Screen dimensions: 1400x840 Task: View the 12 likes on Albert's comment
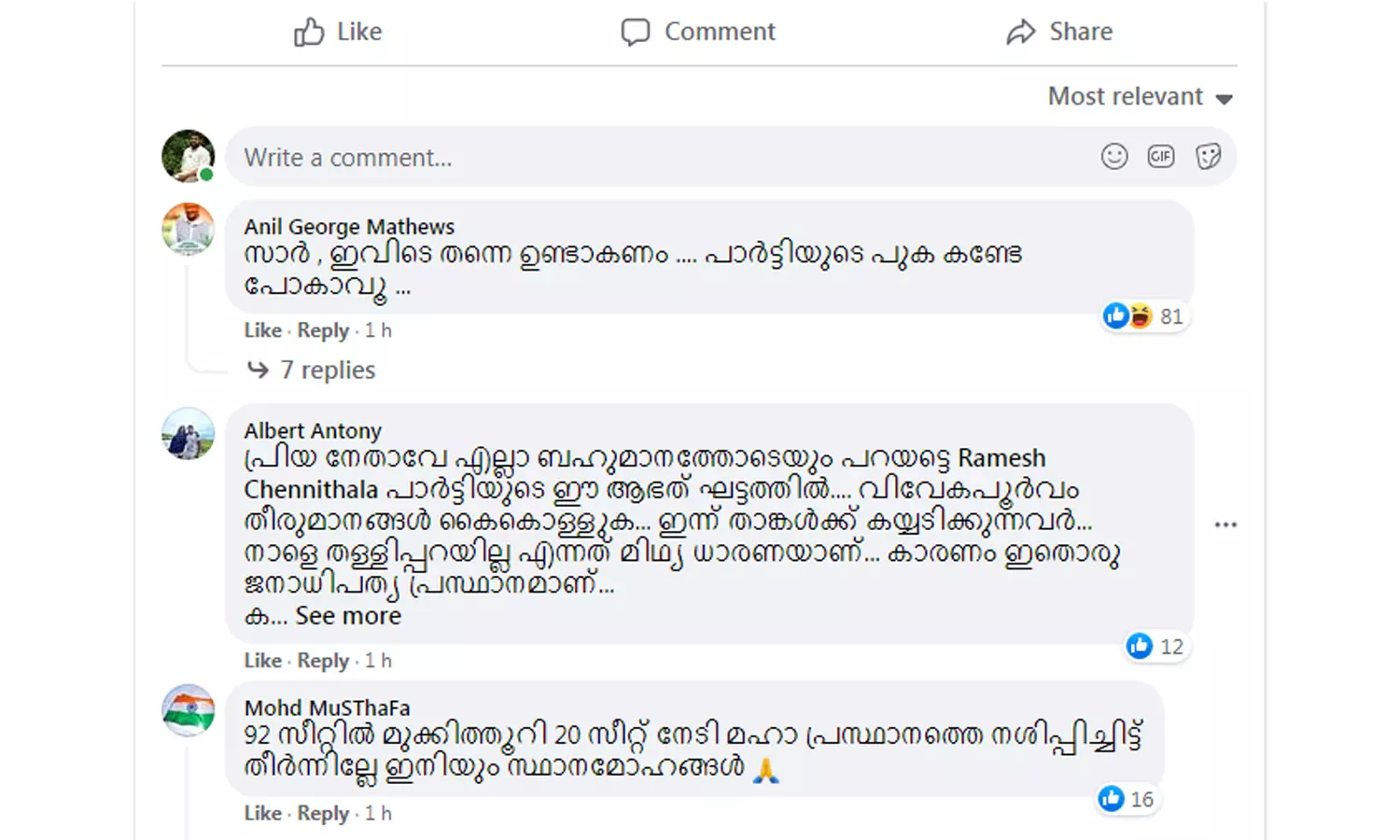[1155, 646]
